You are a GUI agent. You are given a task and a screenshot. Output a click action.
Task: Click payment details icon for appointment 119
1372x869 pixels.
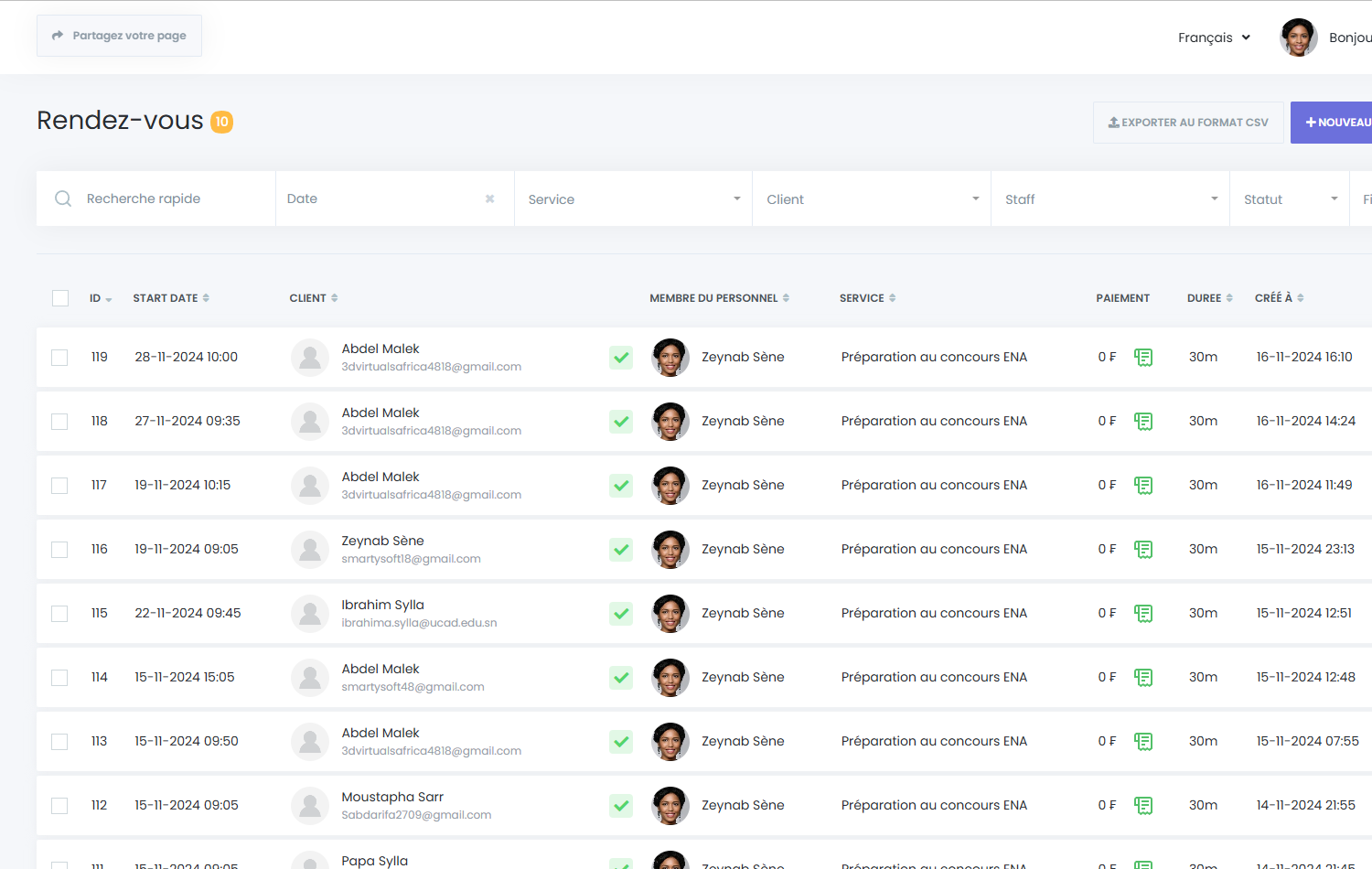[x=1142, y=358]
